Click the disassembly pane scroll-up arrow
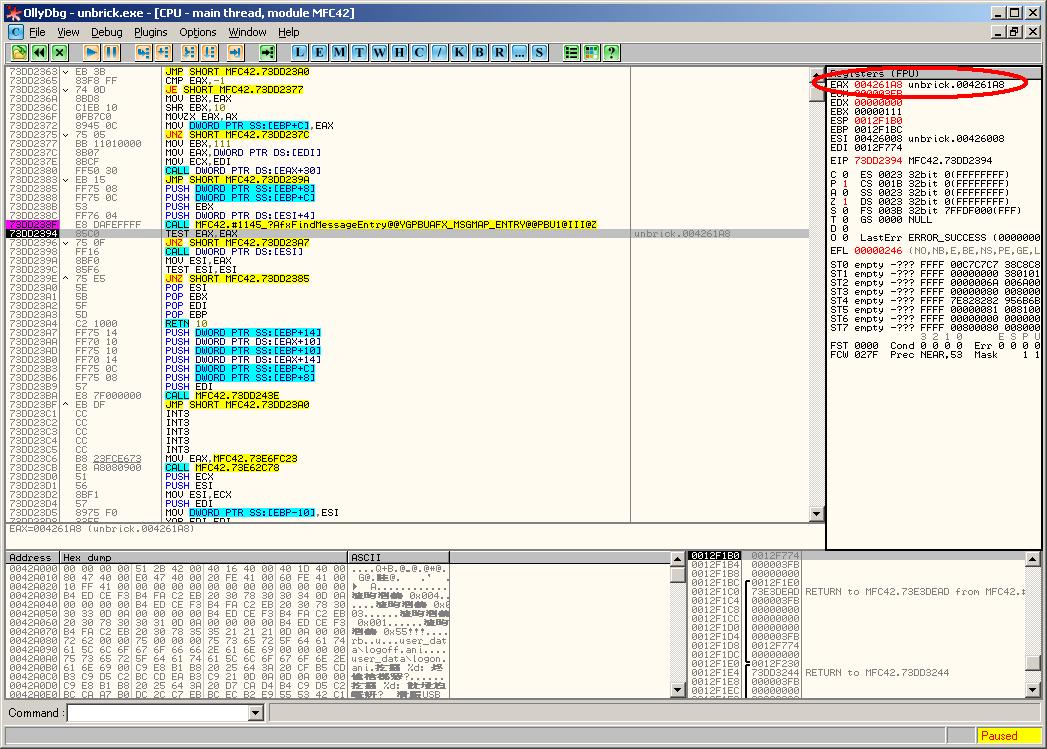The image size is (1047, 749). click(x=816, y=75)
